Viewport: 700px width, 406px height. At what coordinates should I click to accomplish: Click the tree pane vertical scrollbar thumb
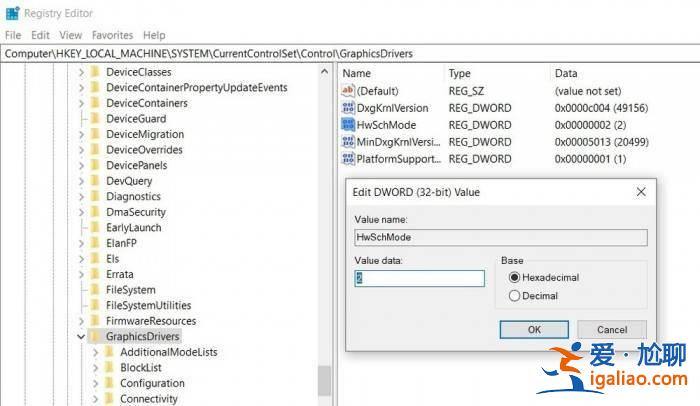325,381
